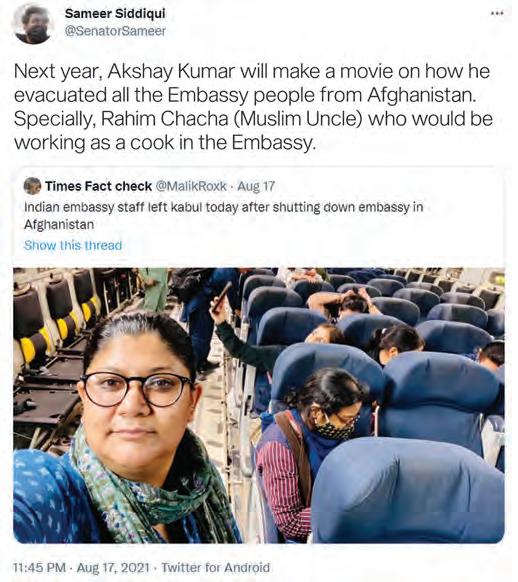
Task: Click the Aug 17, 2021 date
Action: click(x=113, y=567)
